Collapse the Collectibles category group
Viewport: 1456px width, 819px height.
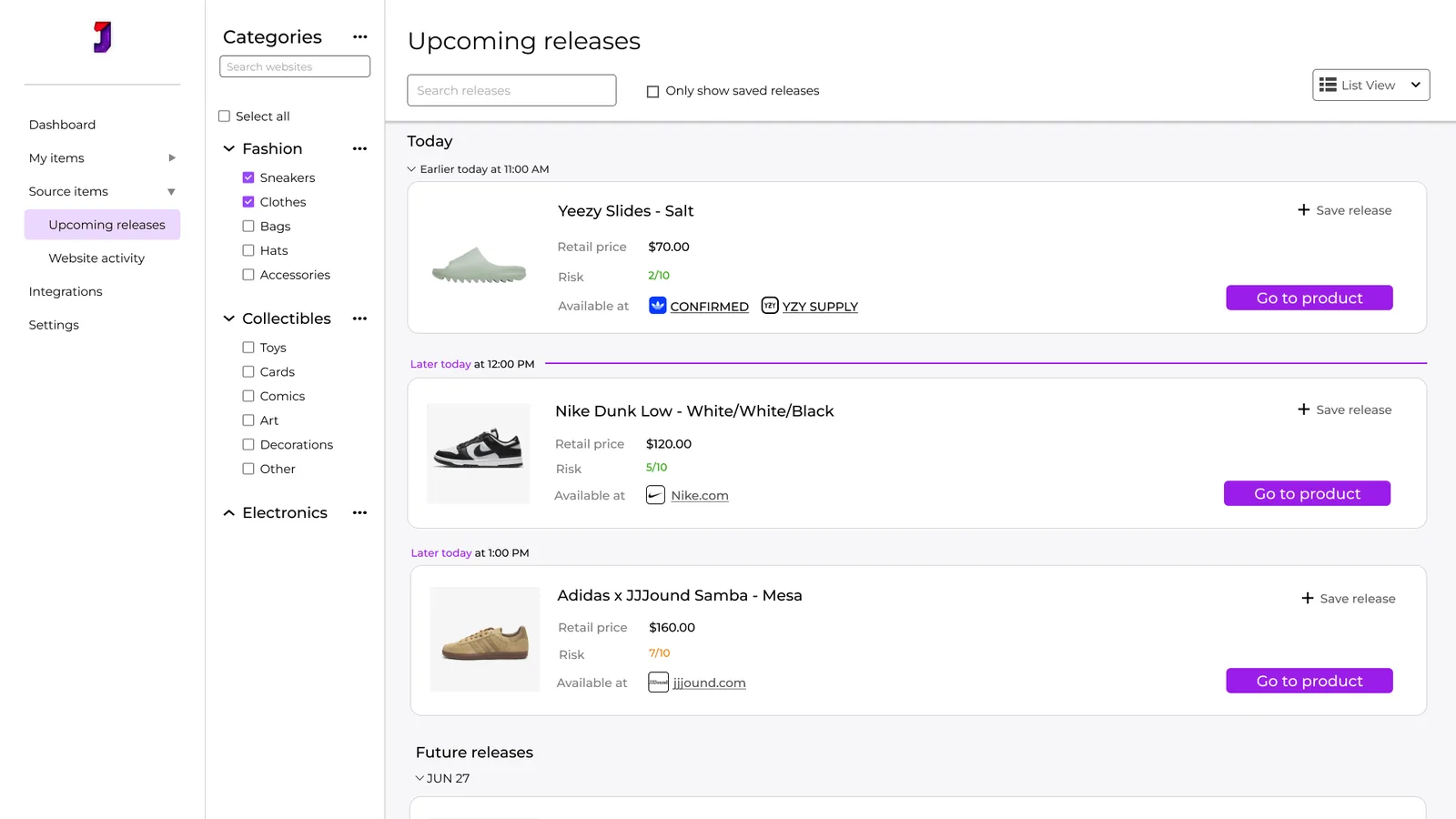tap(229, 318)
